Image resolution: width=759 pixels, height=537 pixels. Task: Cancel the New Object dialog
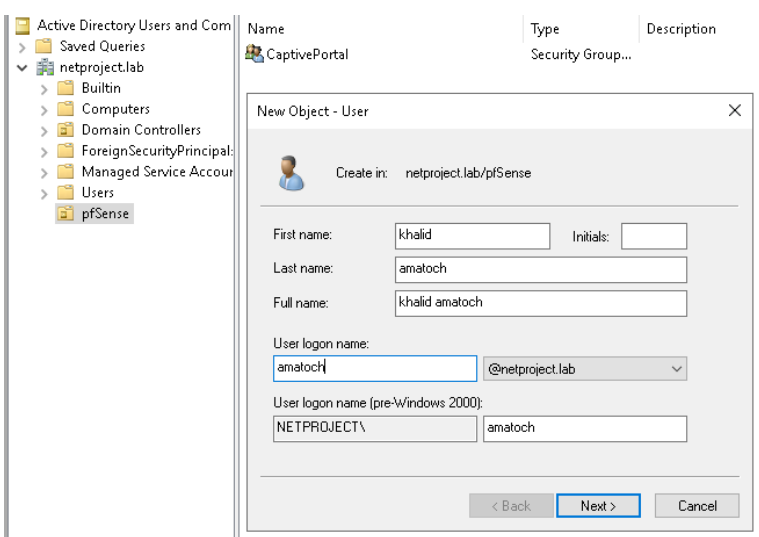click(697, 506)
